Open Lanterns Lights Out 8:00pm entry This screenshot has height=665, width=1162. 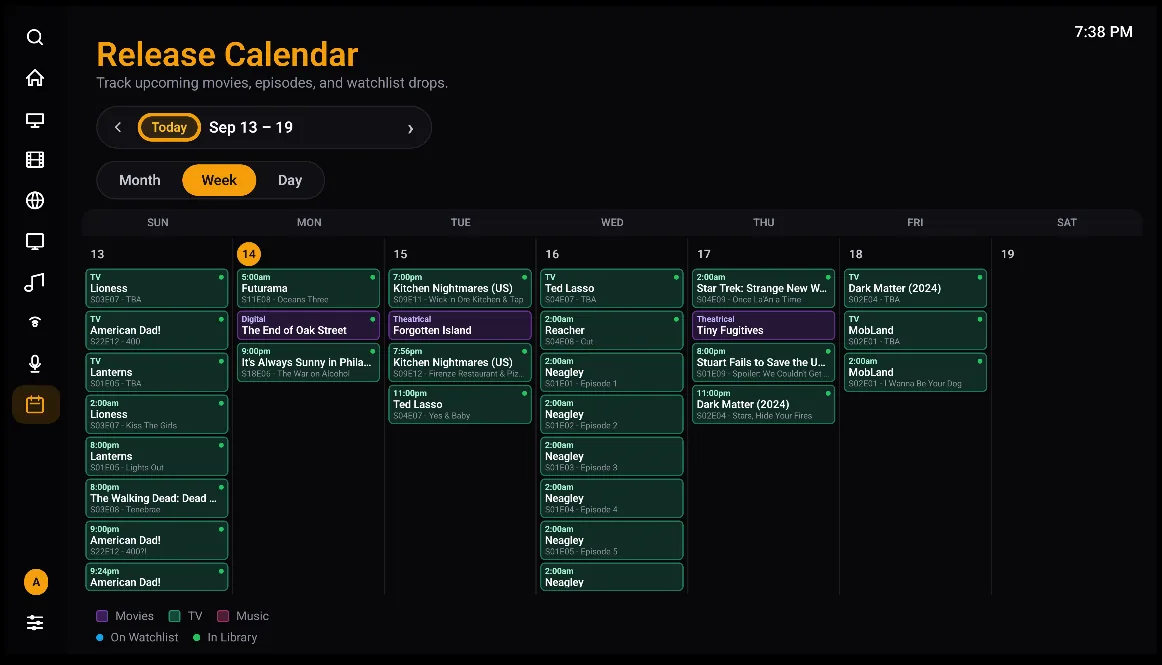coord(156,457)
